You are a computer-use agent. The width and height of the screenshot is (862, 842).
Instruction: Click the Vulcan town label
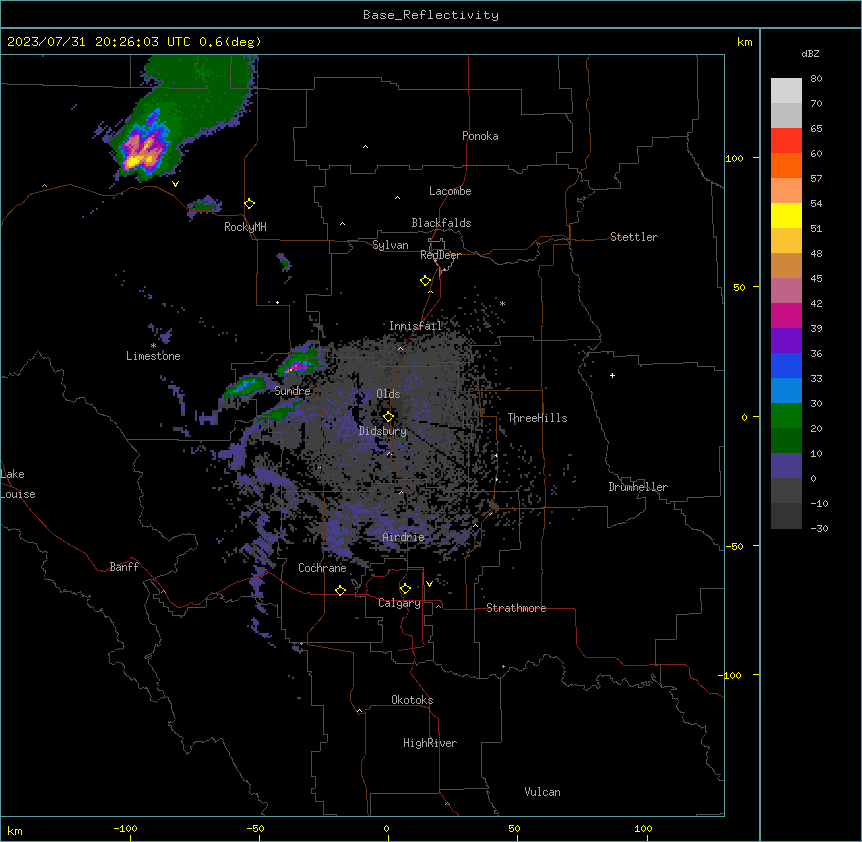coord(542,792)
